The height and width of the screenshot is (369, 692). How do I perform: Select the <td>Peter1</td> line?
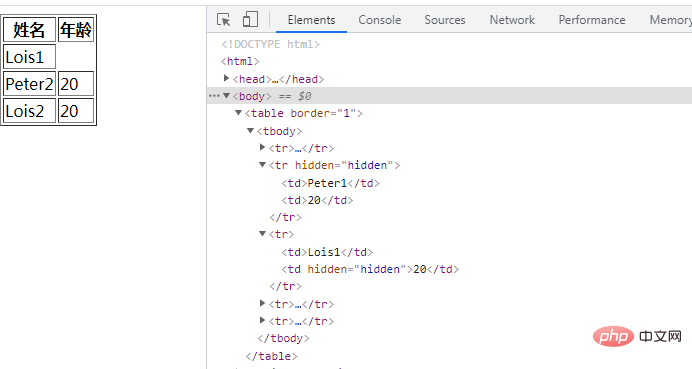[x=331, y=183]
